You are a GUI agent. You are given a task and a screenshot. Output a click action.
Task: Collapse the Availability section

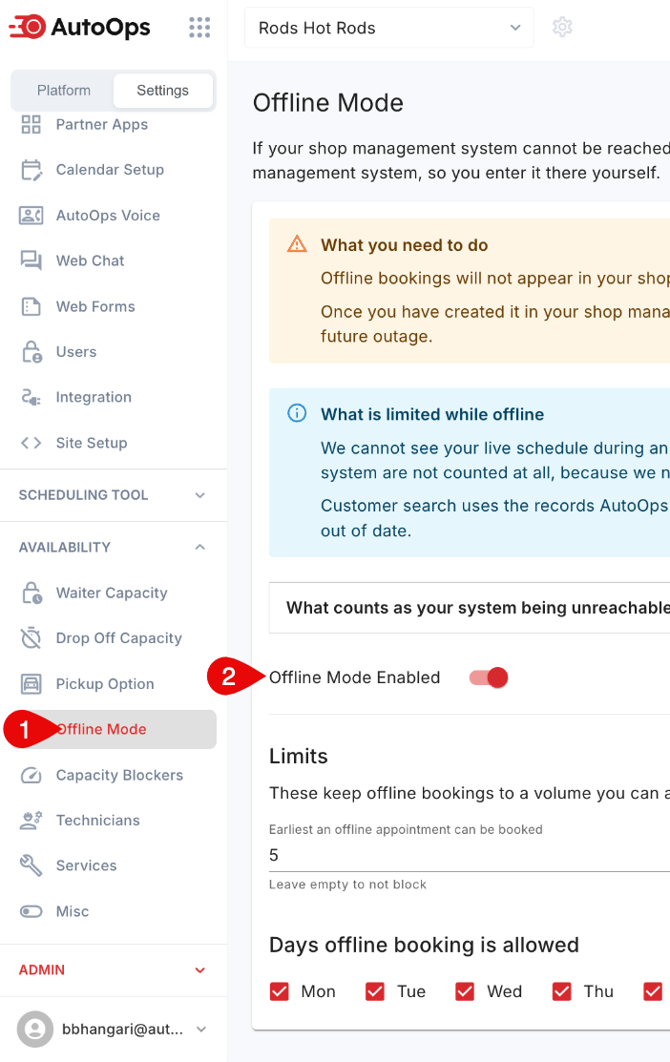point(113,547)
